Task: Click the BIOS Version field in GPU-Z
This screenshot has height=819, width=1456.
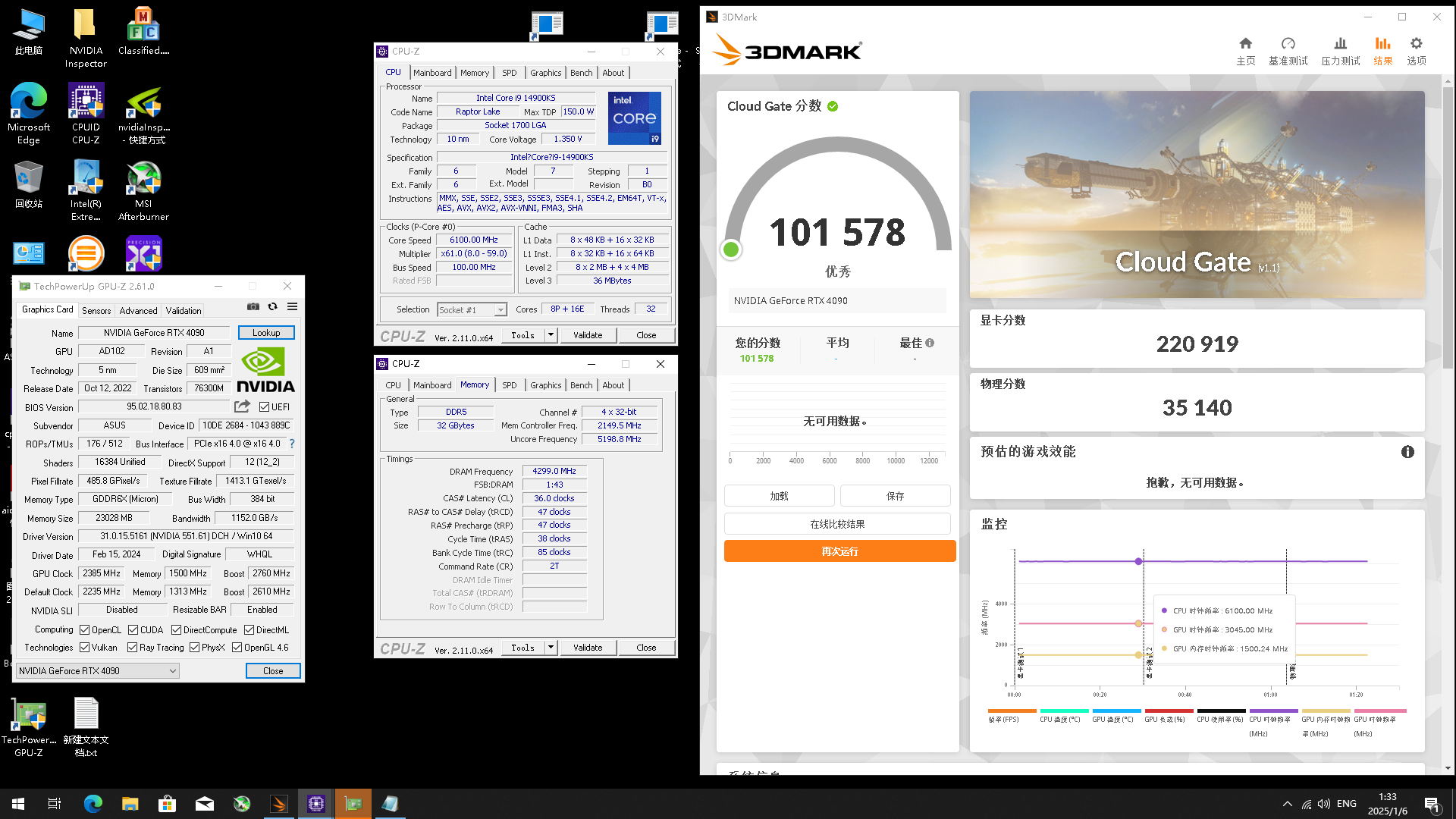Action: [155, 407]
